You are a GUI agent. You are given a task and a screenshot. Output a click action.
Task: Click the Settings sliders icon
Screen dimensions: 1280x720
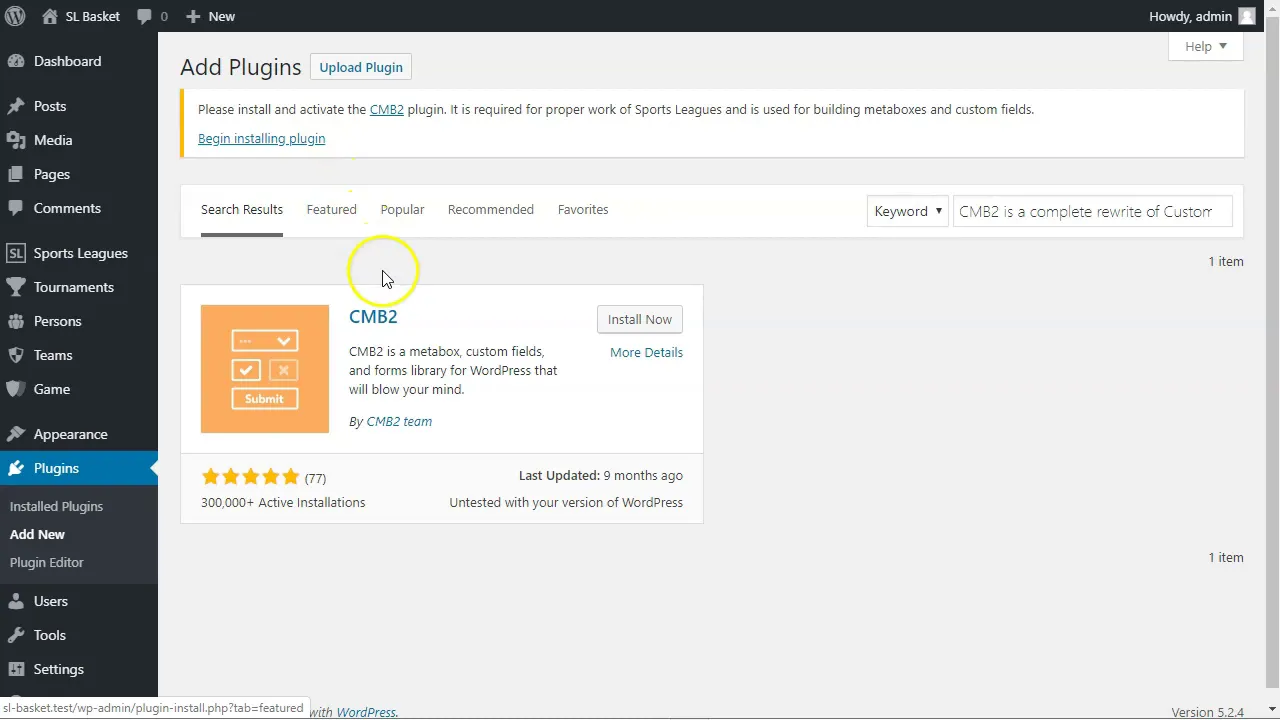[15, 669]
